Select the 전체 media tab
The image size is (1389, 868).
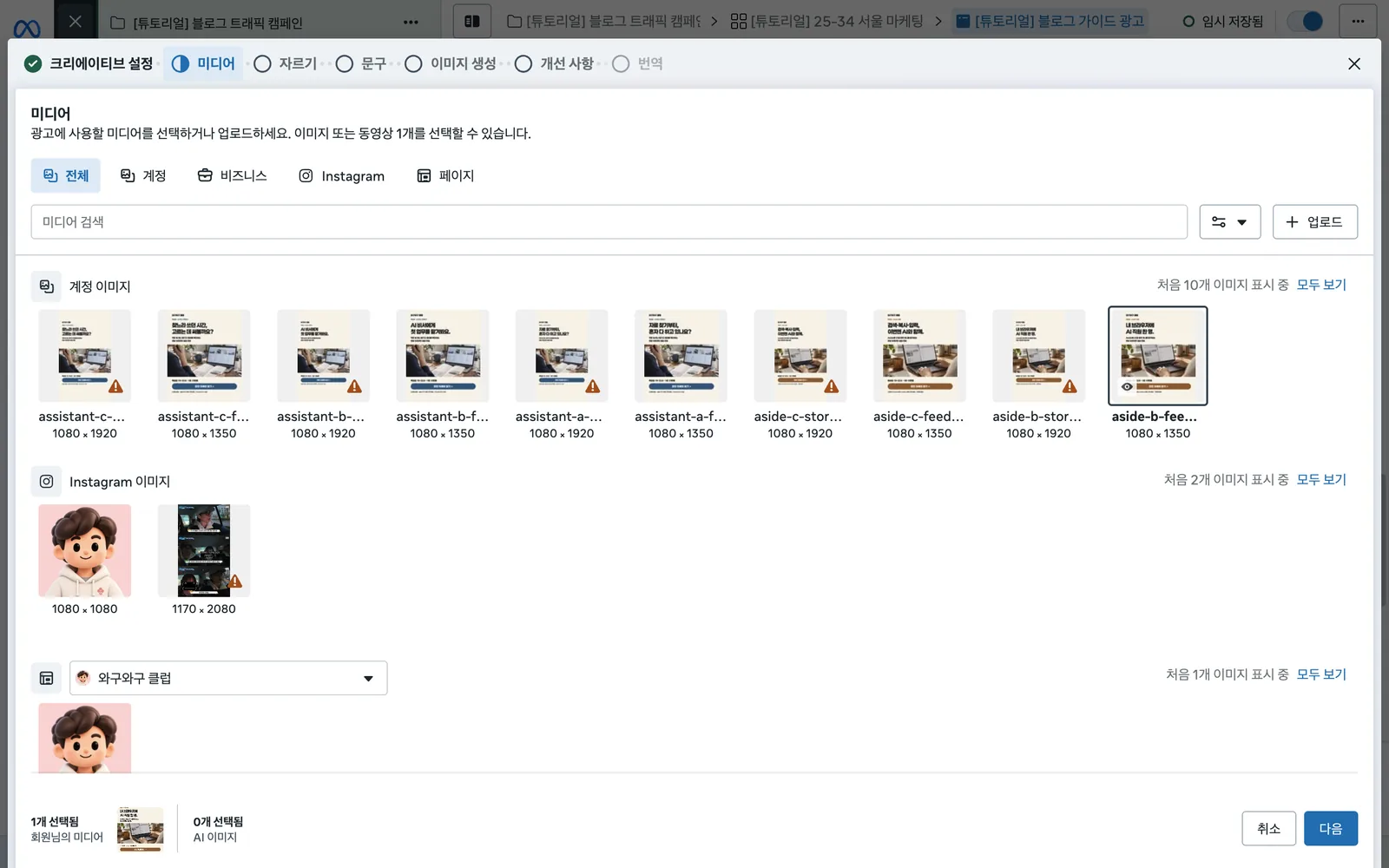point(66,175)
